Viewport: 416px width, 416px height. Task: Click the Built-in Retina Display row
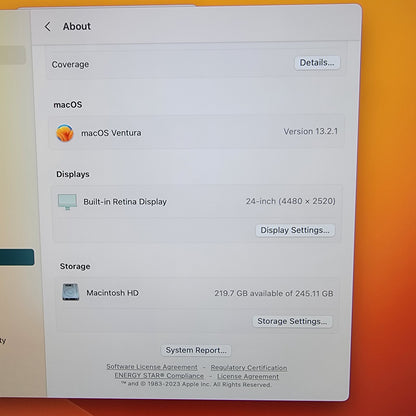point(197,202)
